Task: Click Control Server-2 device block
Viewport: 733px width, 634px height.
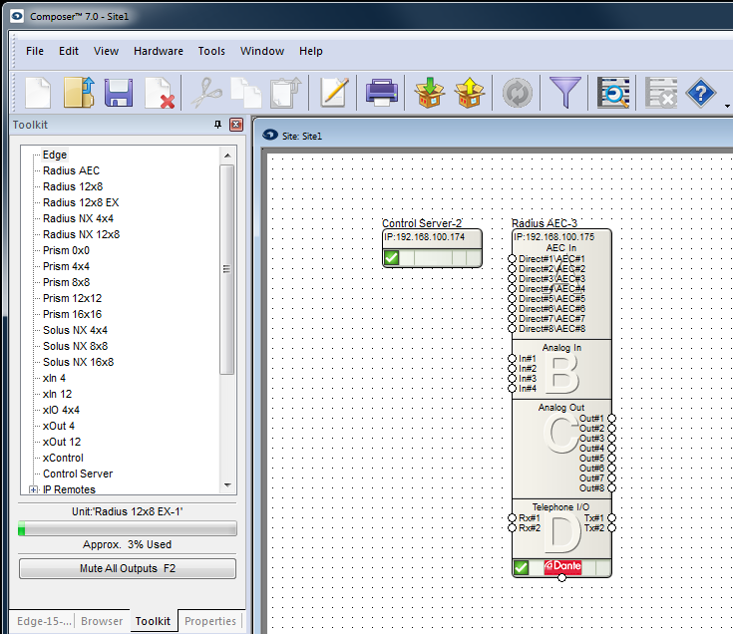Action: 432,248
